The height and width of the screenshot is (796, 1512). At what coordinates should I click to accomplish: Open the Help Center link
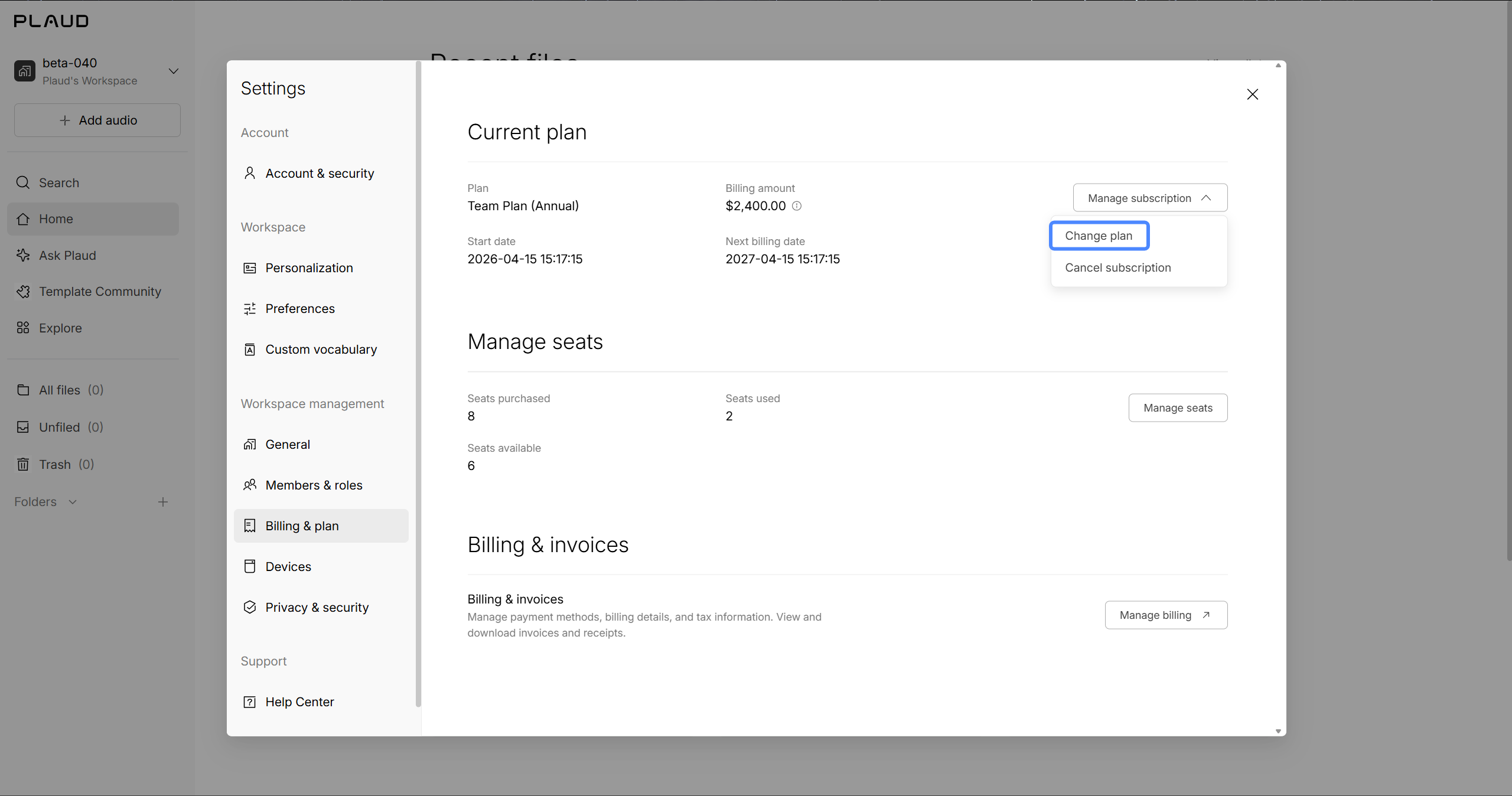point(321,702)
